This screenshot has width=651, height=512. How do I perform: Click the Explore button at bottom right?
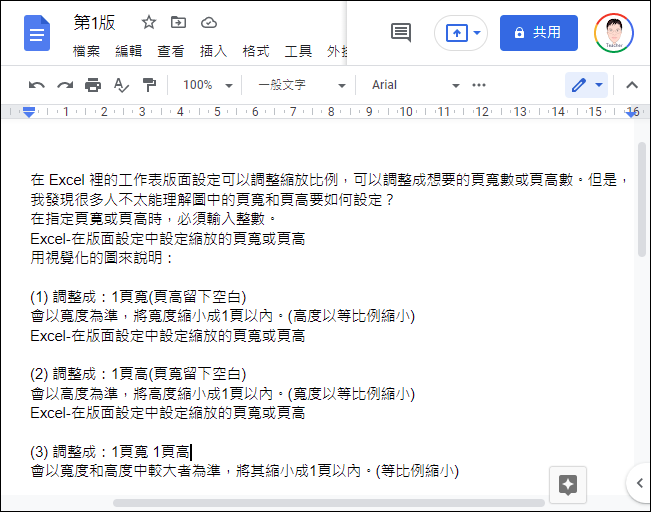pos(568,485)
